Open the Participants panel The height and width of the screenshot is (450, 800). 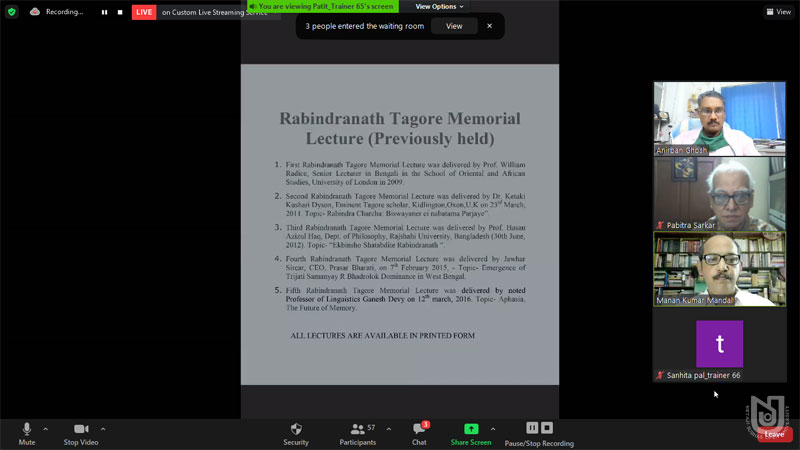pos(358,434)
